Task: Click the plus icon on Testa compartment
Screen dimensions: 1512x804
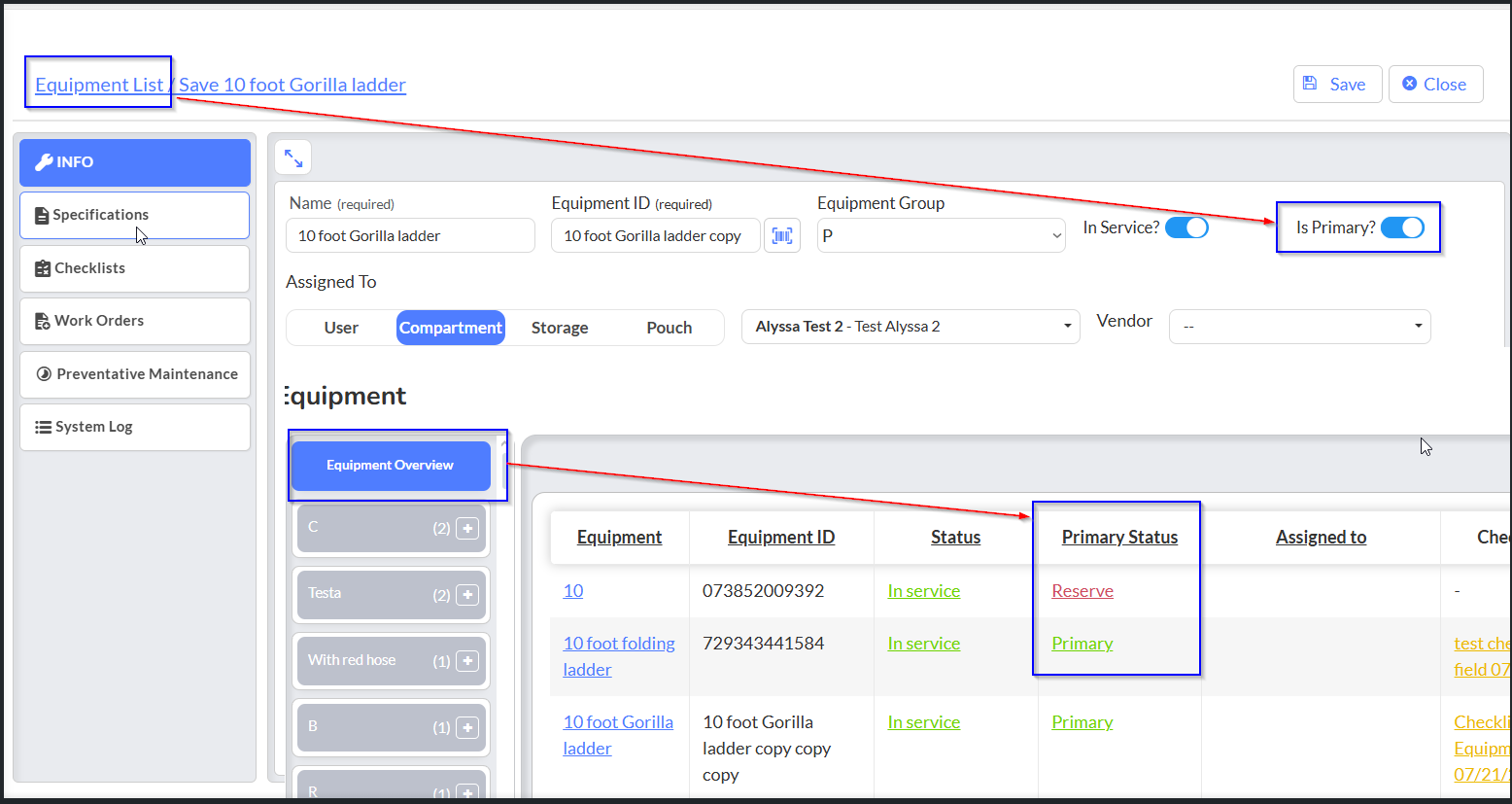Action: click(467, 595)
